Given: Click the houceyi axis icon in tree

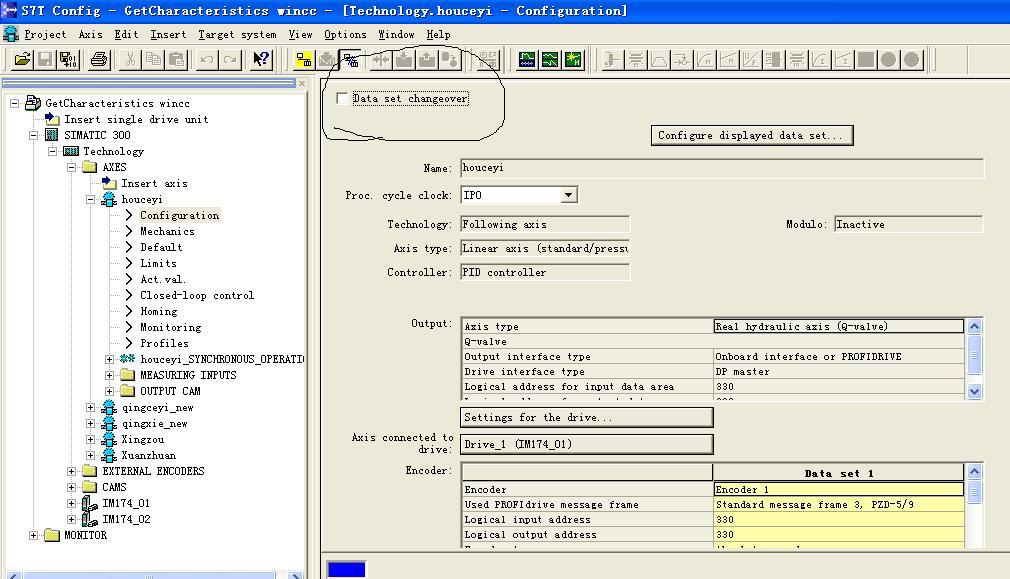Looking at the screenshot, I should [110, 199].
